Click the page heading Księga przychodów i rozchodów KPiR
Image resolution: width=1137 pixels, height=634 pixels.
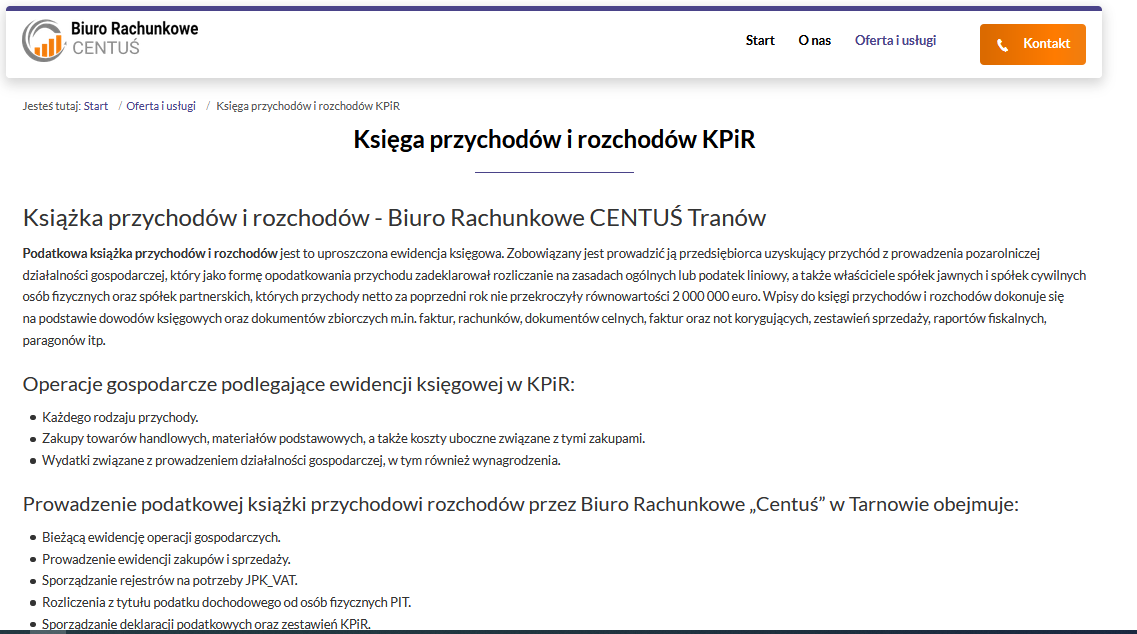[556, 139]
